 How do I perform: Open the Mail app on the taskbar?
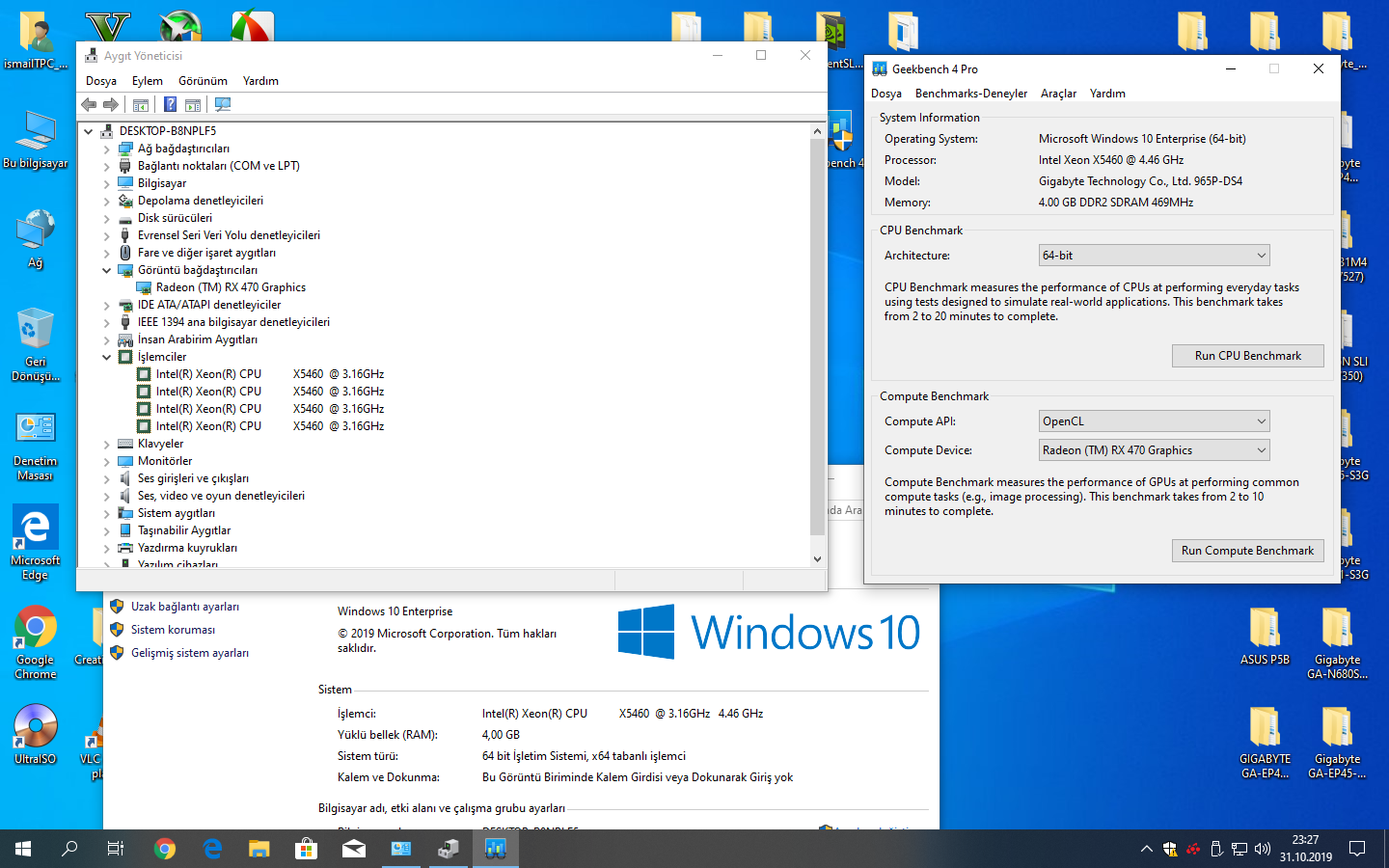tap(353, 849)
